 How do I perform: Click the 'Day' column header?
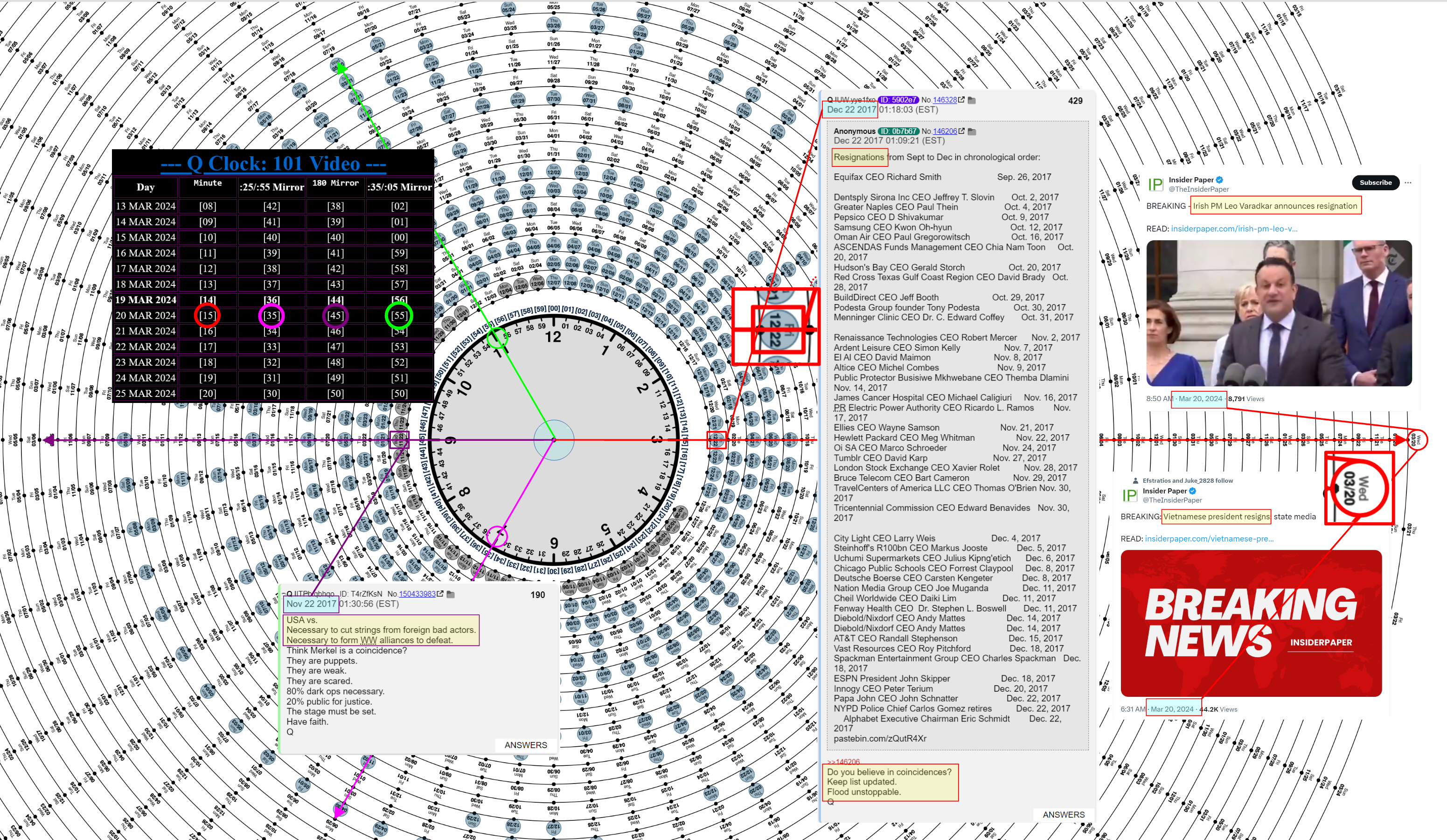coord(145,187)
